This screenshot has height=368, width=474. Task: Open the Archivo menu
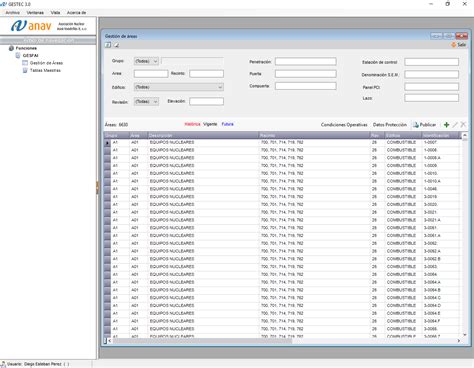point(13,13)
